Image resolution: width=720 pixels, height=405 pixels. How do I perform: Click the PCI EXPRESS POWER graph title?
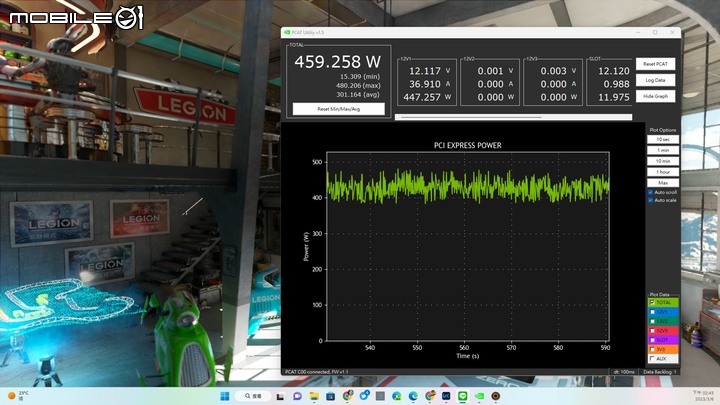click(x=467, y=145)
